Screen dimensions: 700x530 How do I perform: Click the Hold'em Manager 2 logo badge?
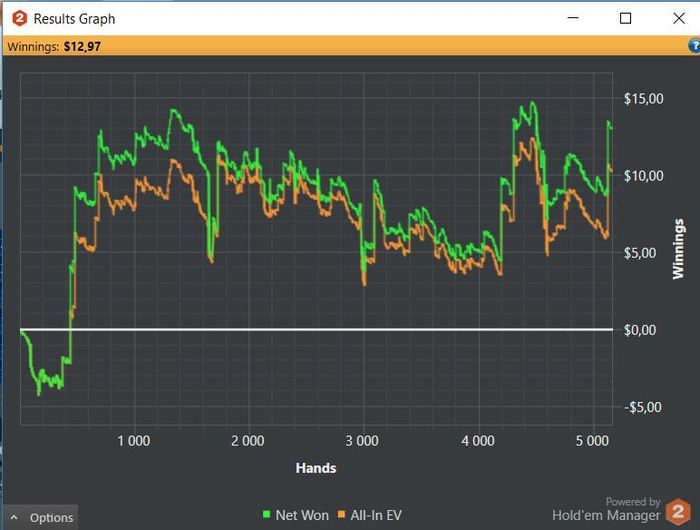[x=678, y=512]
